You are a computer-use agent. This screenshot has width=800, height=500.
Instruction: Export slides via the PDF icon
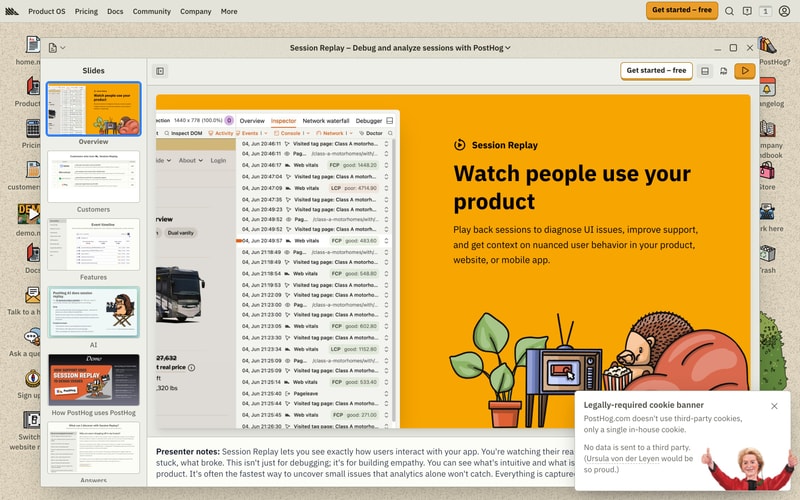723,71
